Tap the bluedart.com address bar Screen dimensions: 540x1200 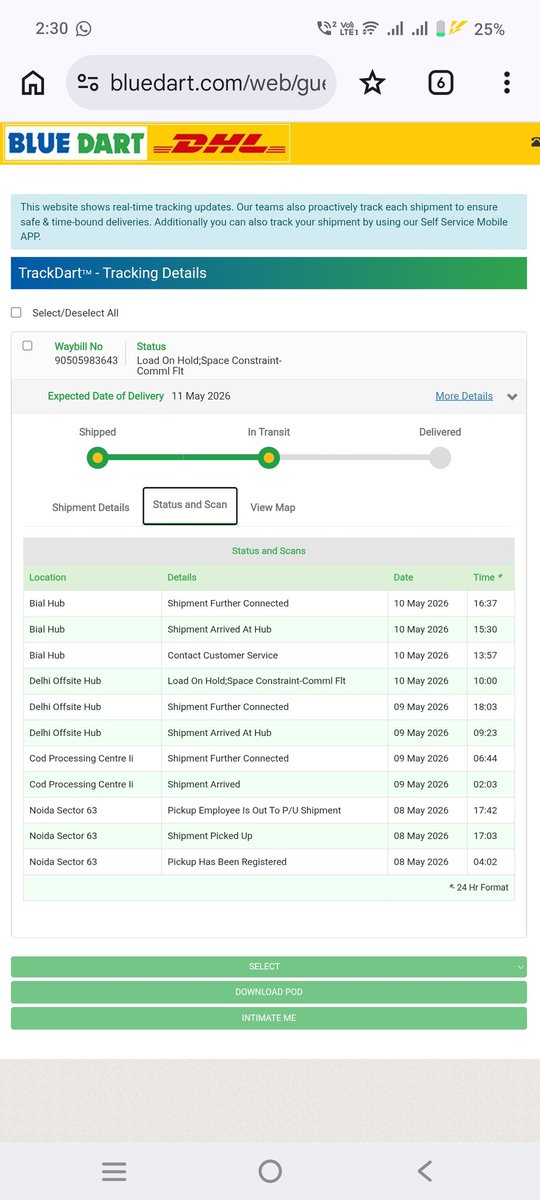click(x=201, y=83)
